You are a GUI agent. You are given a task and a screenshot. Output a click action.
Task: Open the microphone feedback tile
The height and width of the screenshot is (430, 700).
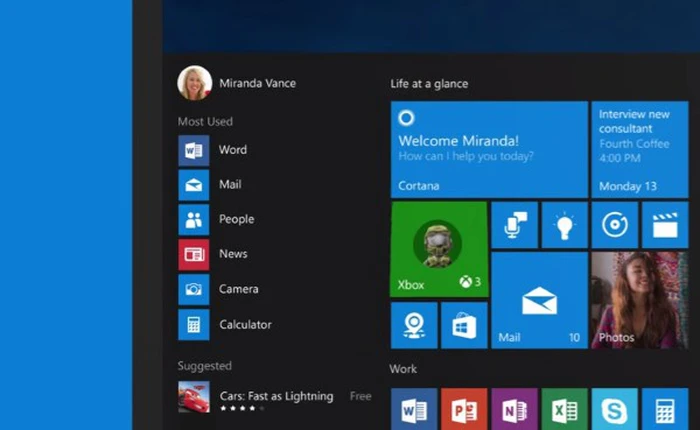514,225
